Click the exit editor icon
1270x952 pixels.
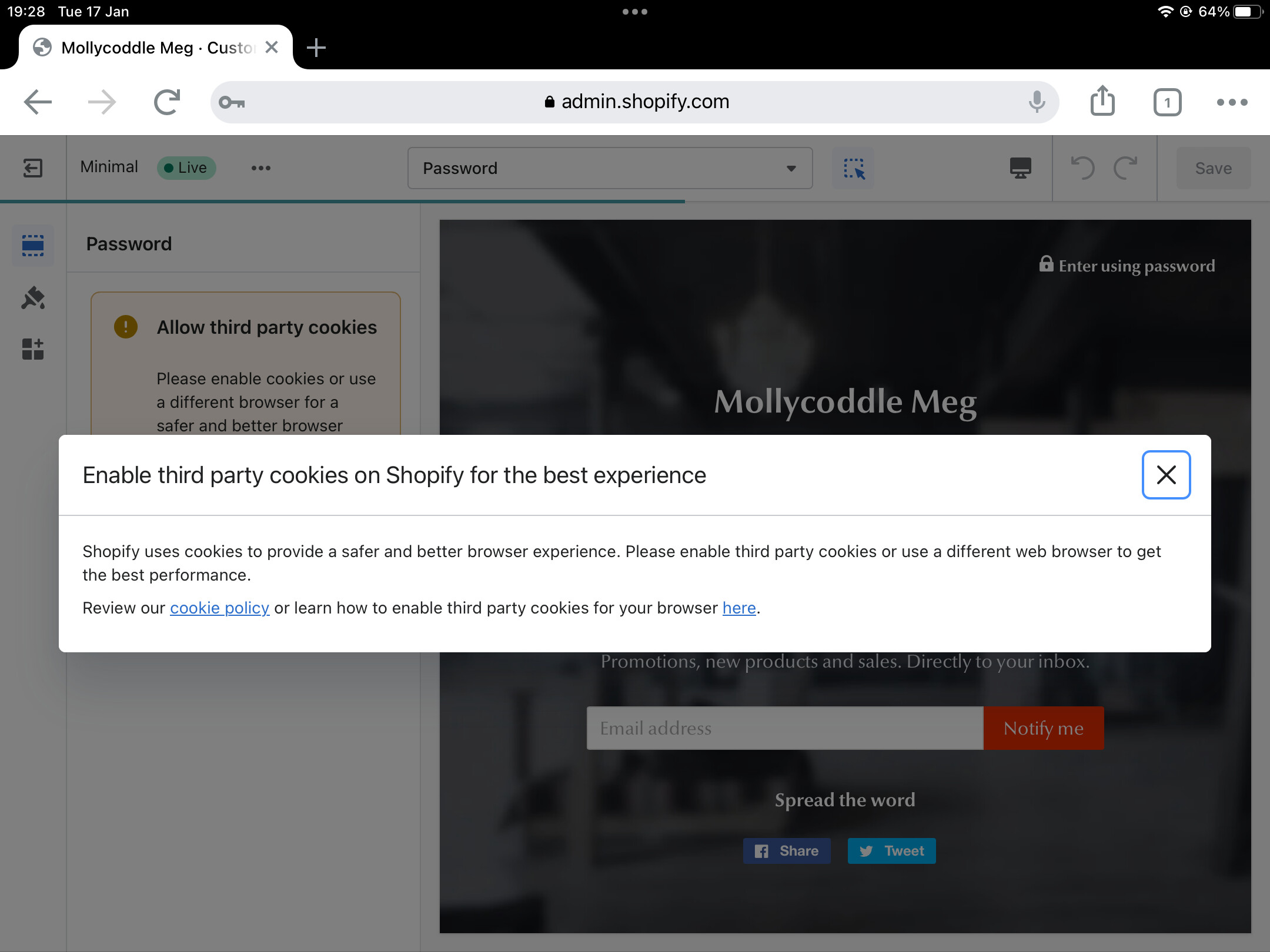[x=33, y=168]
